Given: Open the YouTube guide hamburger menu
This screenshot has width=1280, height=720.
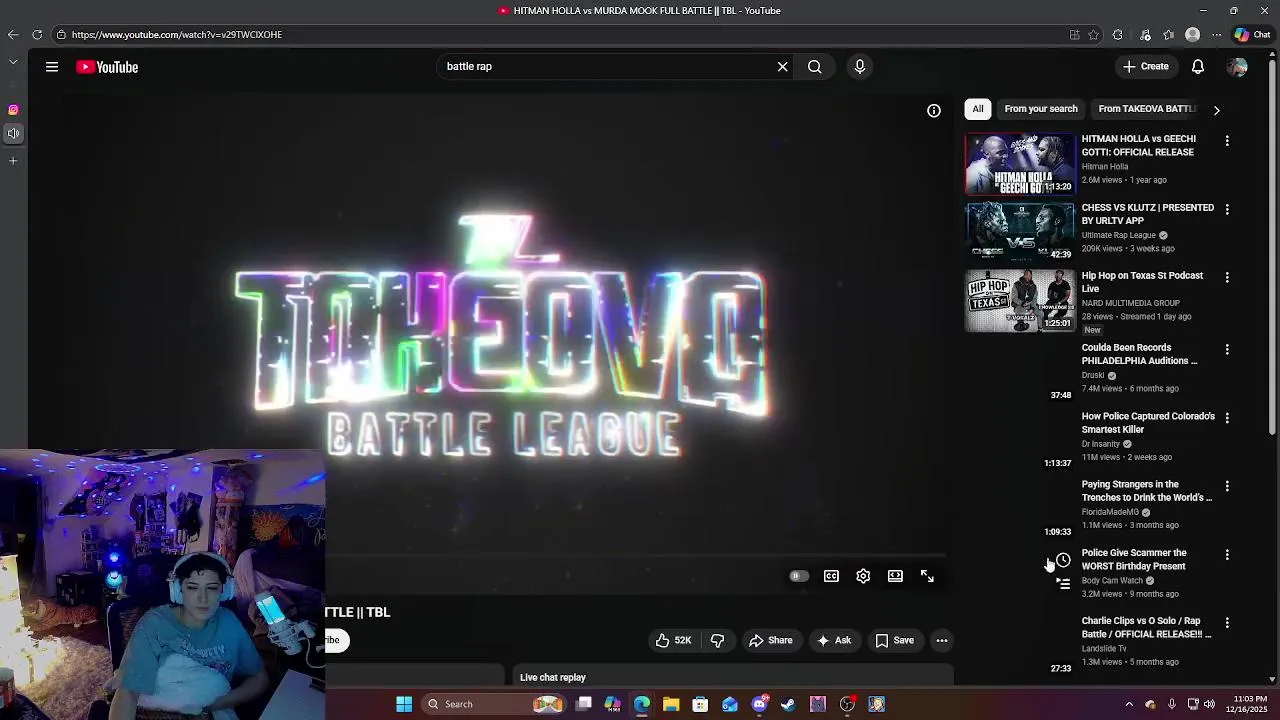Looking at the screenshot, I should (x=52, y=67).
